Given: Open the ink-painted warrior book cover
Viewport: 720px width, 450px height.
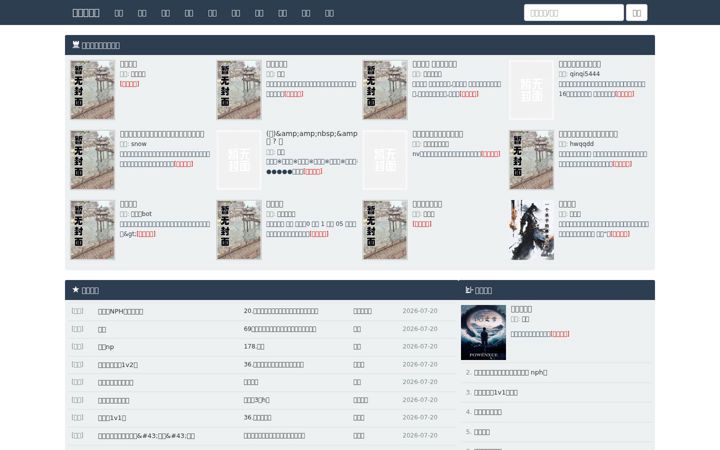Looking at the screenshot, I should [x=531, y=230].
